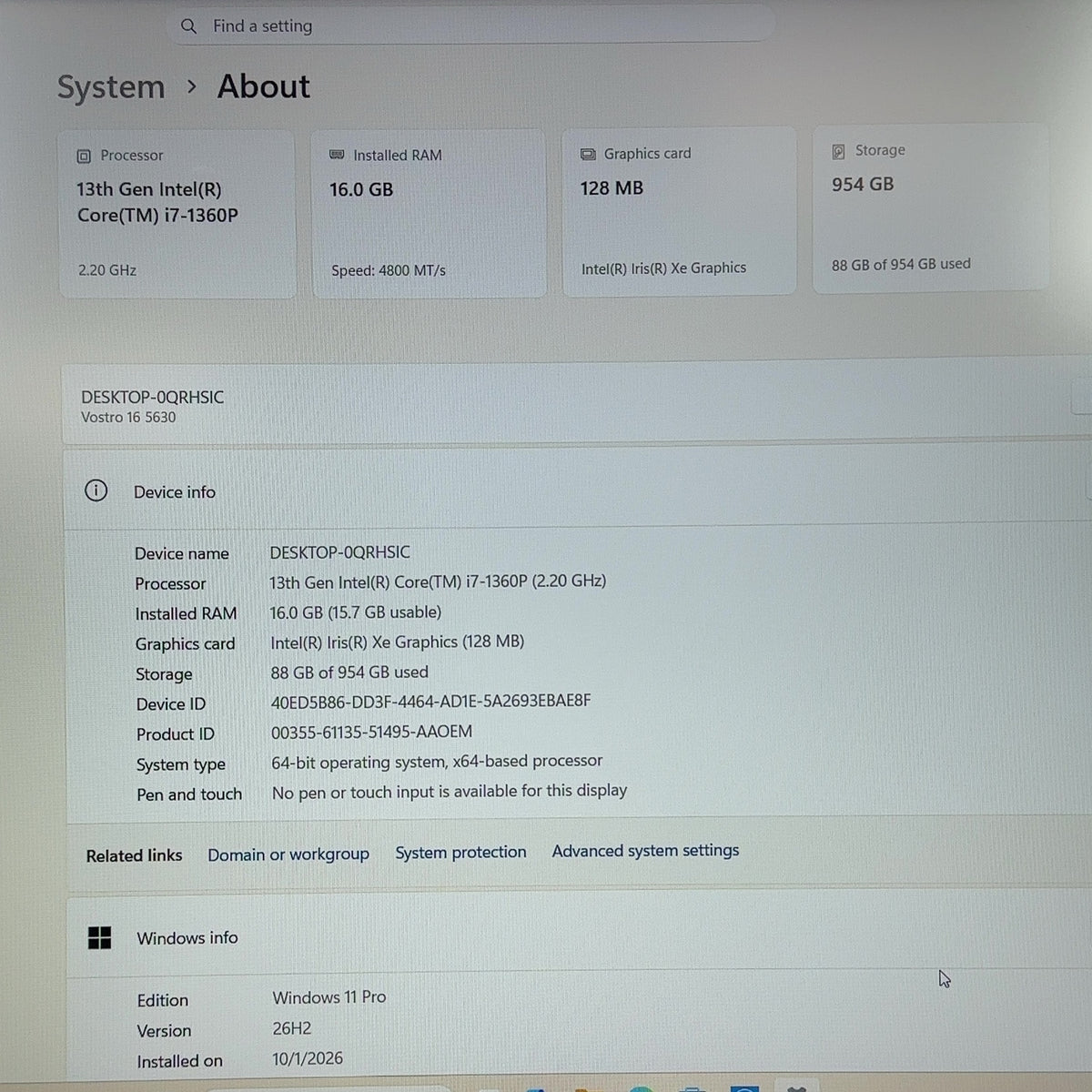Click the DESKTOP-0QRHSIC Device name value
Image resolution: width=1092 pixels, height=1092 pixels.
coord(339,552)
